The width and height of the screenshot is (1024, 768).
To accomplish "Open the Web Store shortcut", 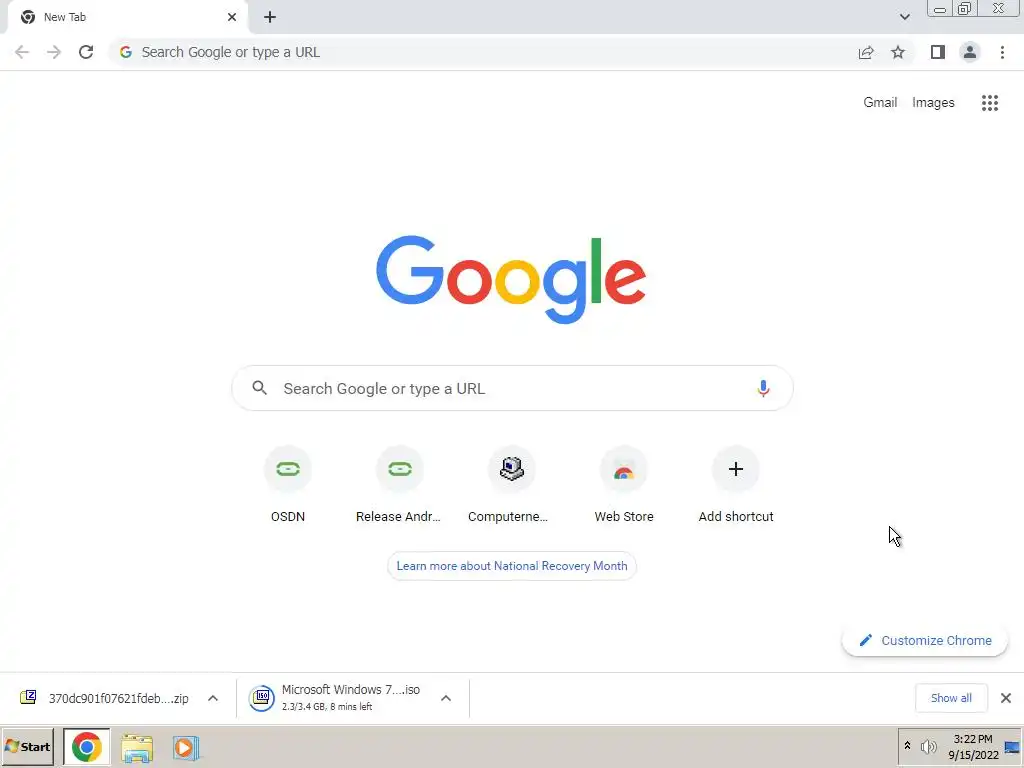I will coord(624,486).
